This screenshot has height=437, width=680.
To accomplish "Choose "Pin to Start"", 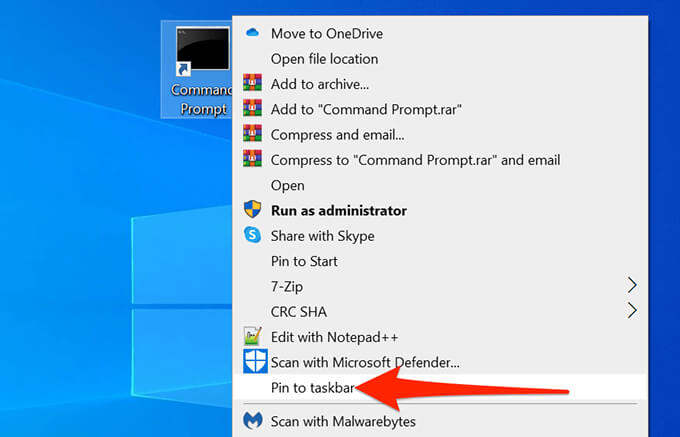I will (x=440, y=261).
